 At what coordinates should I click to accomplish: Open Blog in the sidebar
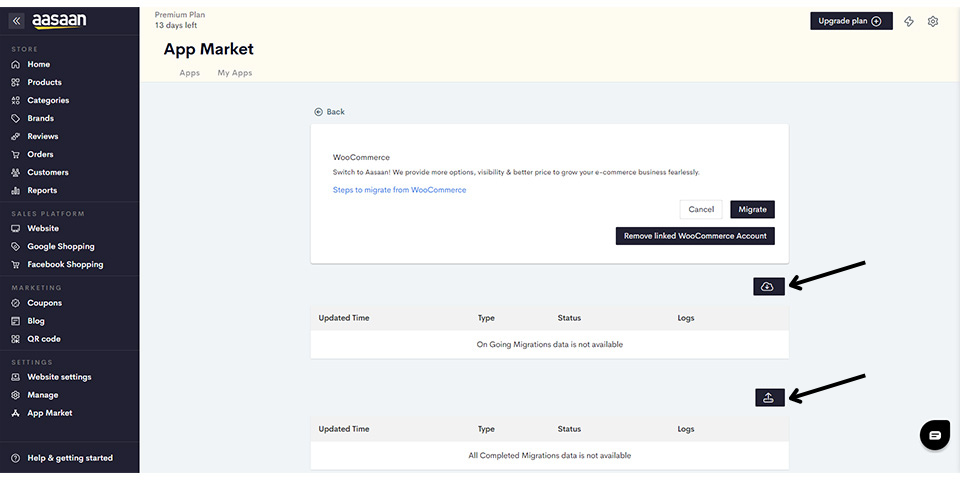pyautogui.click(x=36, y=321)
